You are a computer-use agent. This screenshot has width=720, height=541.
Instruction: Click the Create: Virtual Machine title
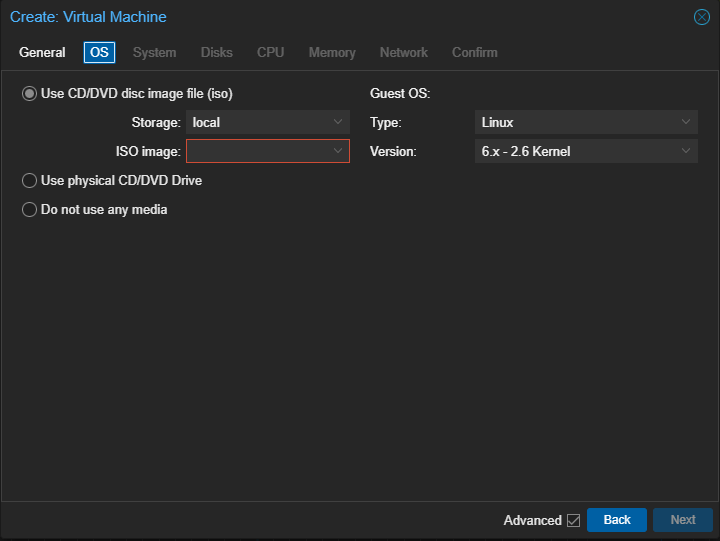pyautogui.click(x=88, y=17)
